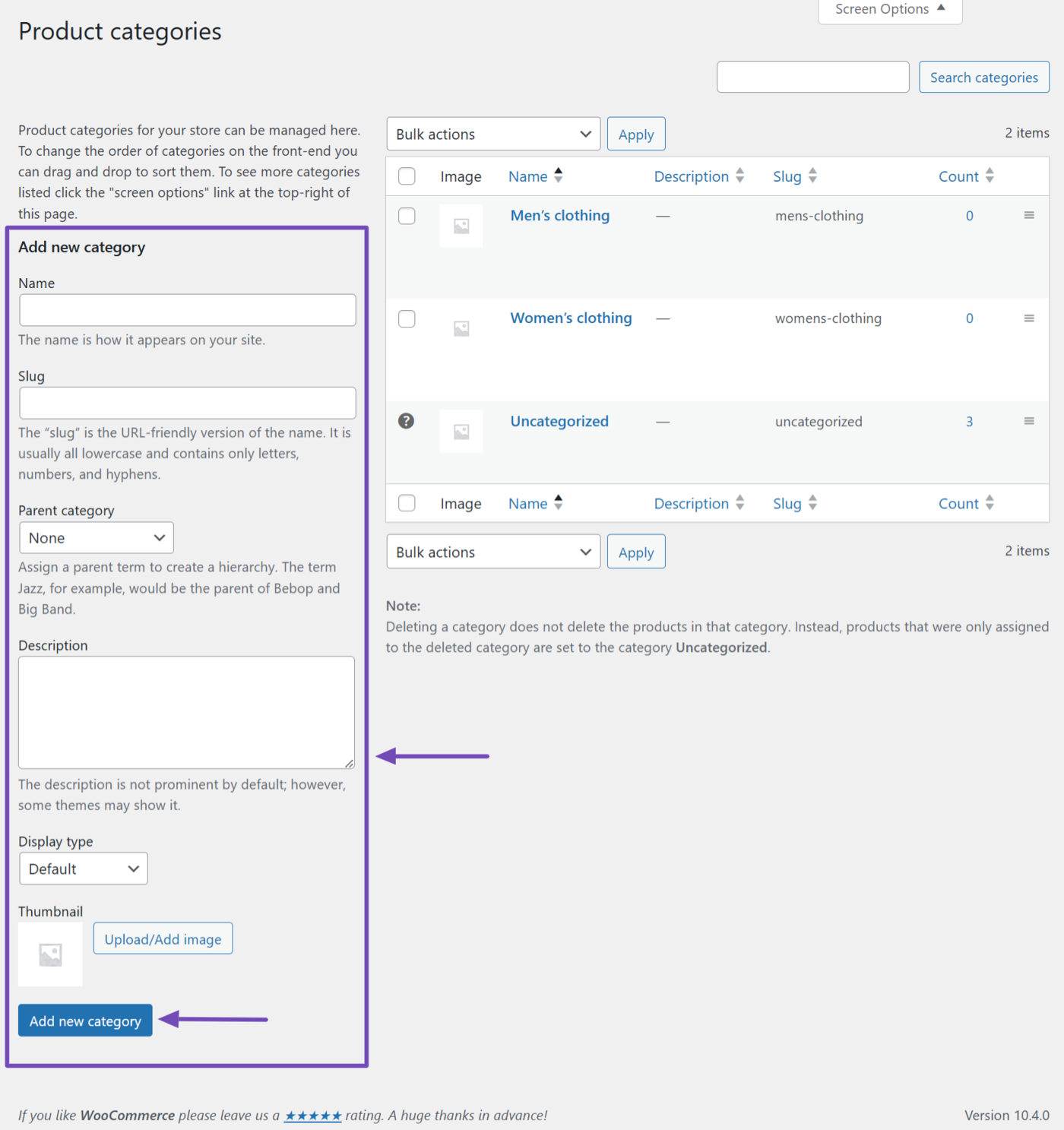Open the row handle icon for Men's clothing
The height and width of the screenshot is (1130, 1064).
1029,215
